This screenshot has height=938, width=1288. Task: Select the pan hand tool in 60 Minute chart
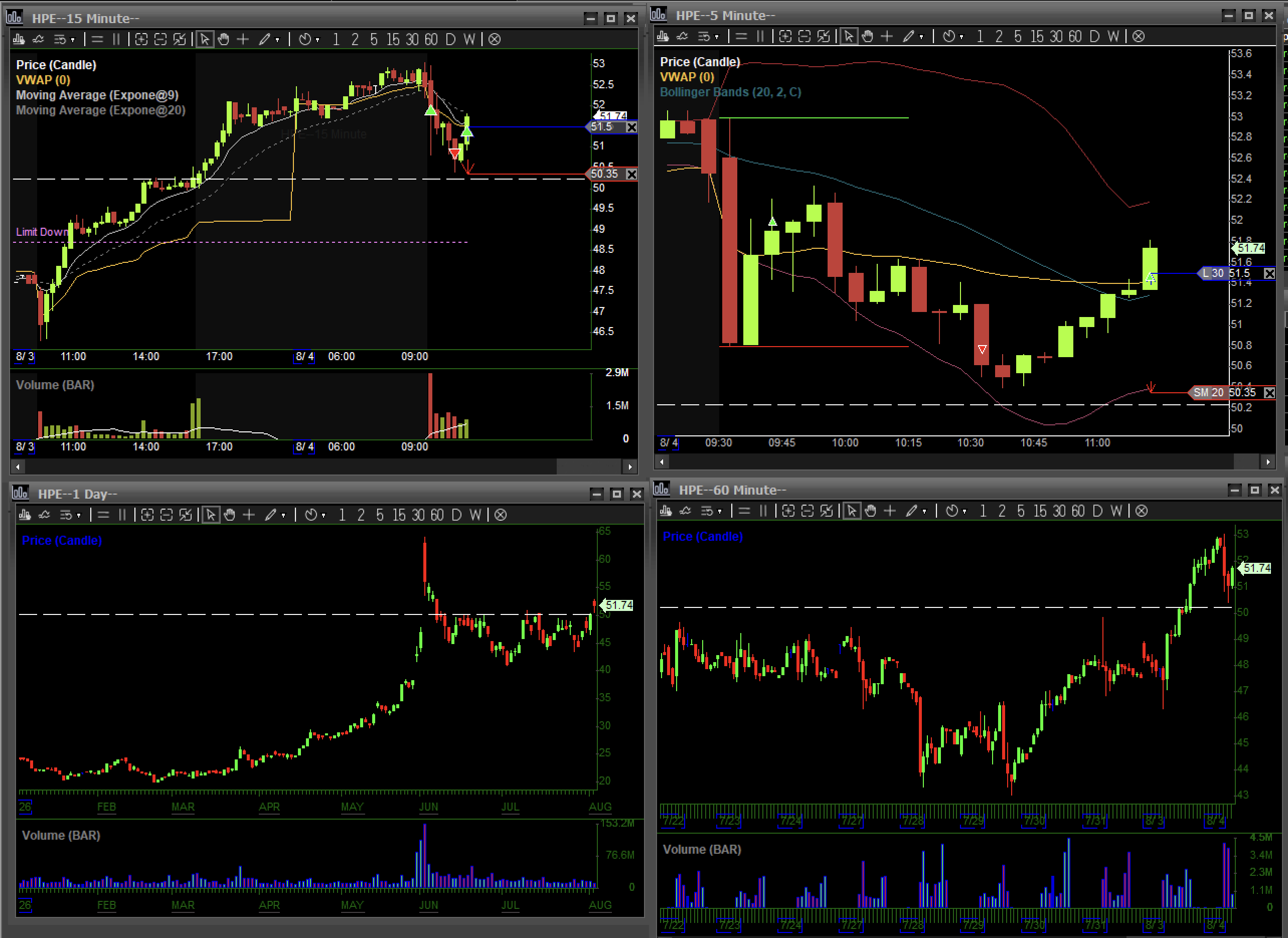871,511
